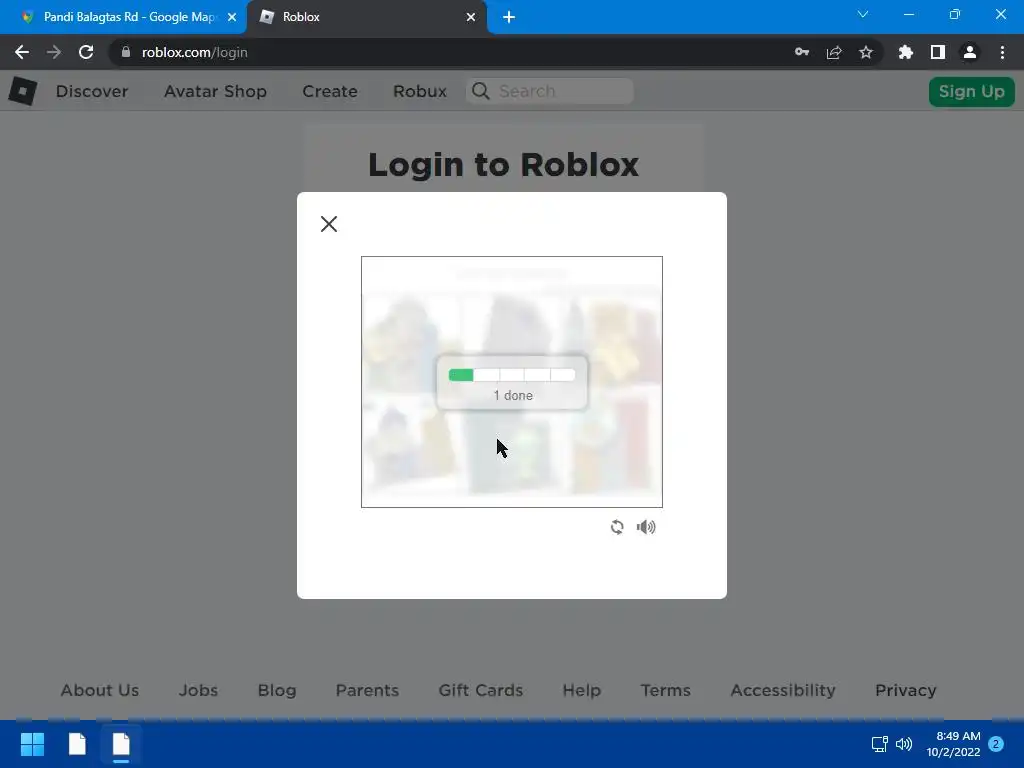Share this page
The height and width of the screenshot is (768, 1024).
(834, 52)
